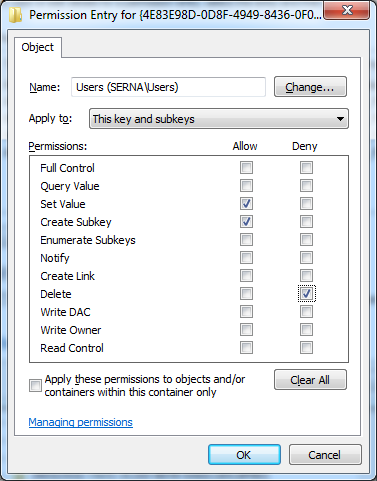Check Deny for Read Control

click(306, 348)
